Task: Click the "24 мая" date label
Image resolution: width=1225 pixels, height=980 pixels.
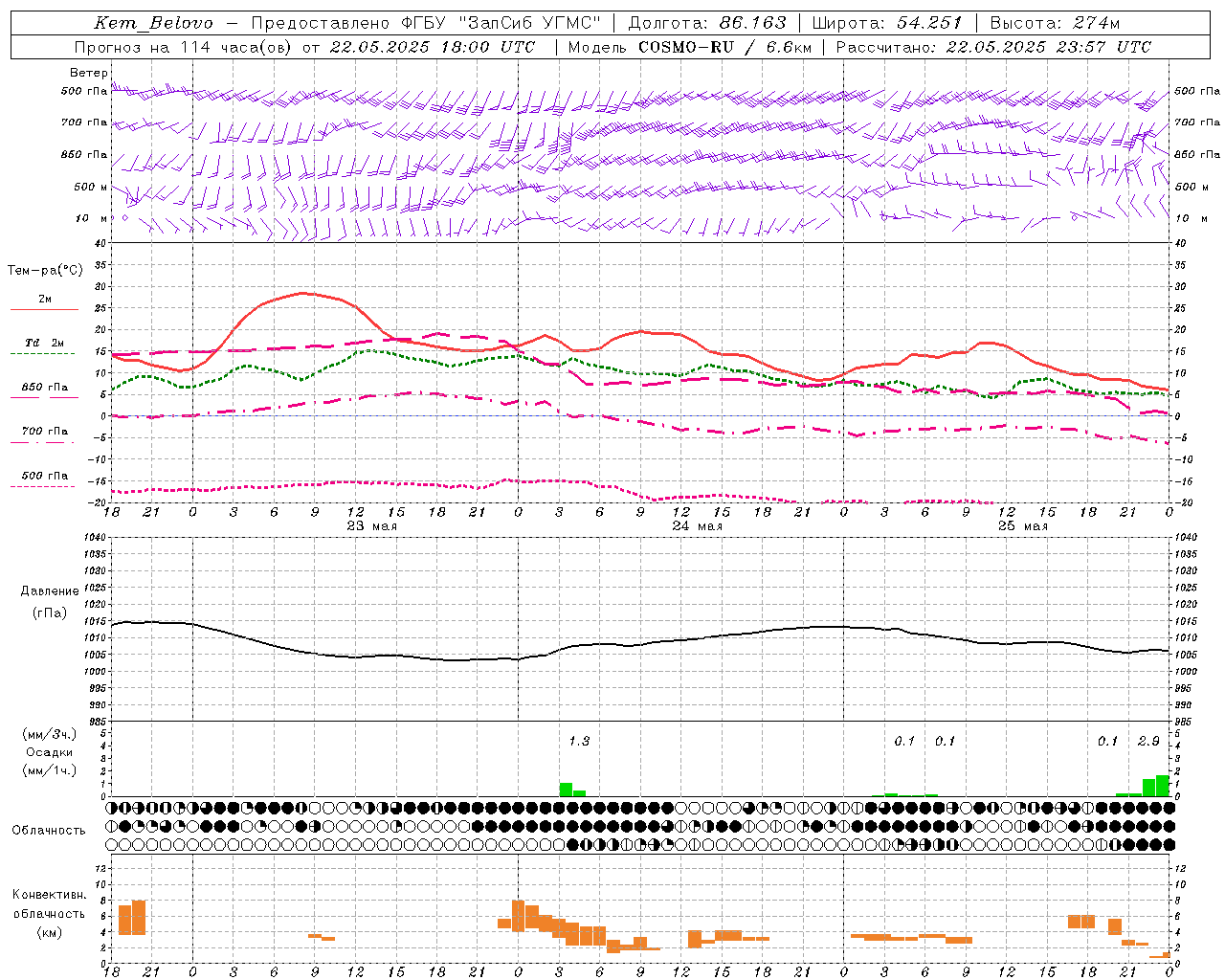Action: (x=698, y=526)
